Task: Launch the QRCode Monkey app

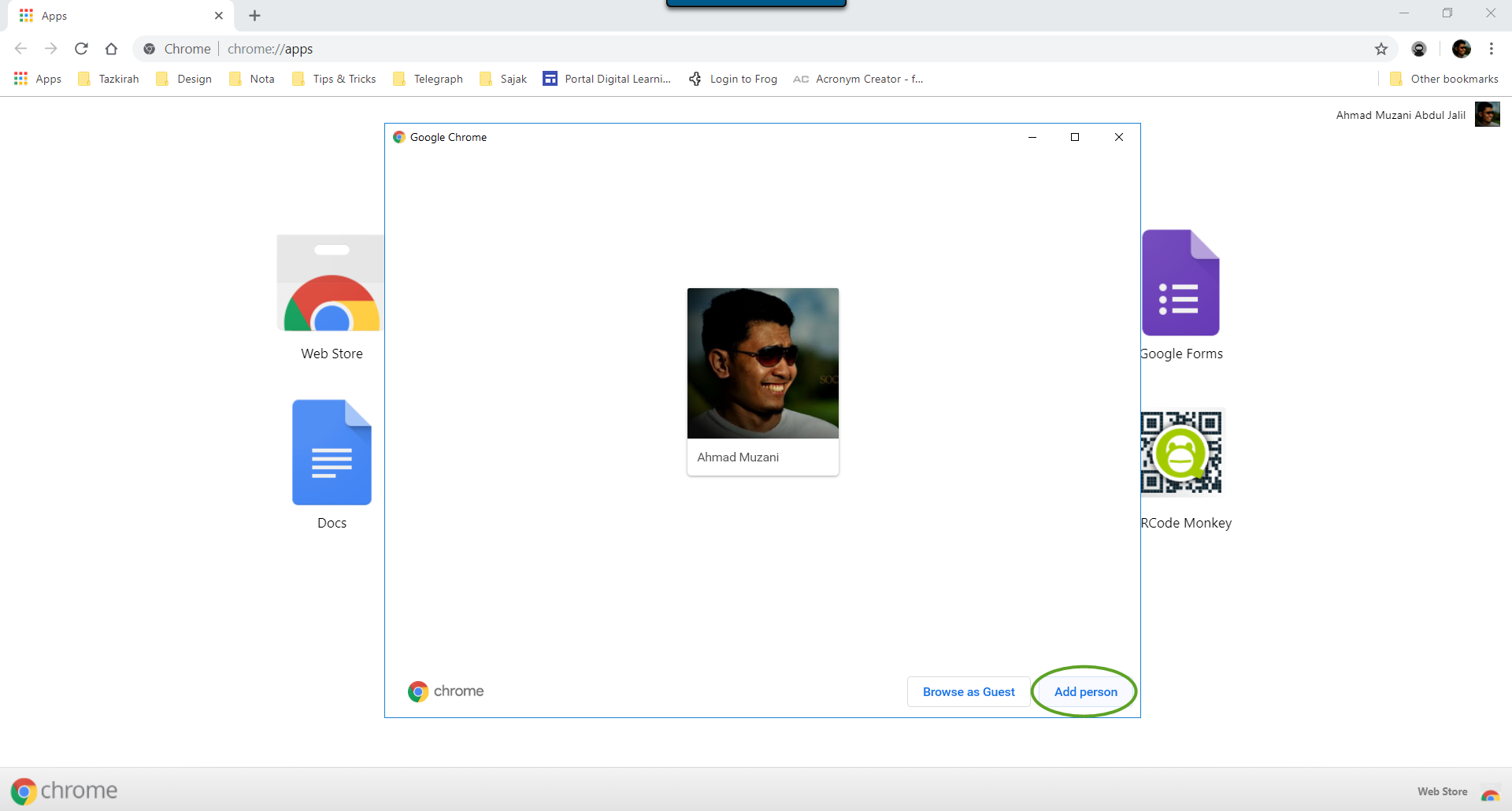Action: coord(1181,453)
